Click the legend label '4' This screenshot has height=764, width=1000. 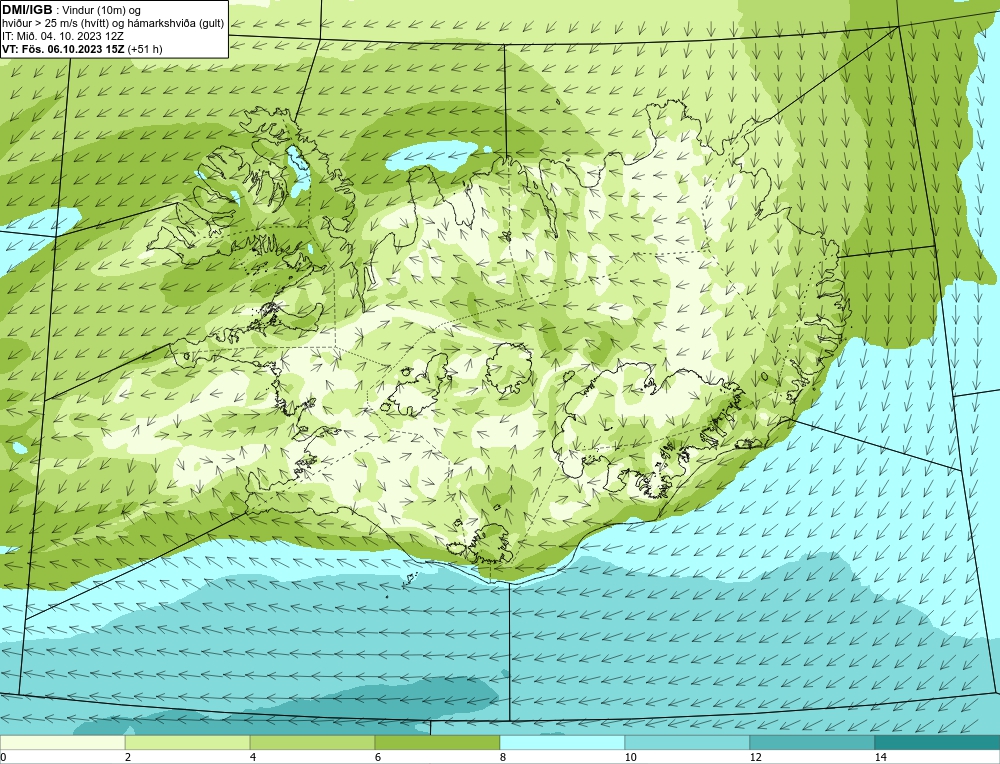[253, 757]
